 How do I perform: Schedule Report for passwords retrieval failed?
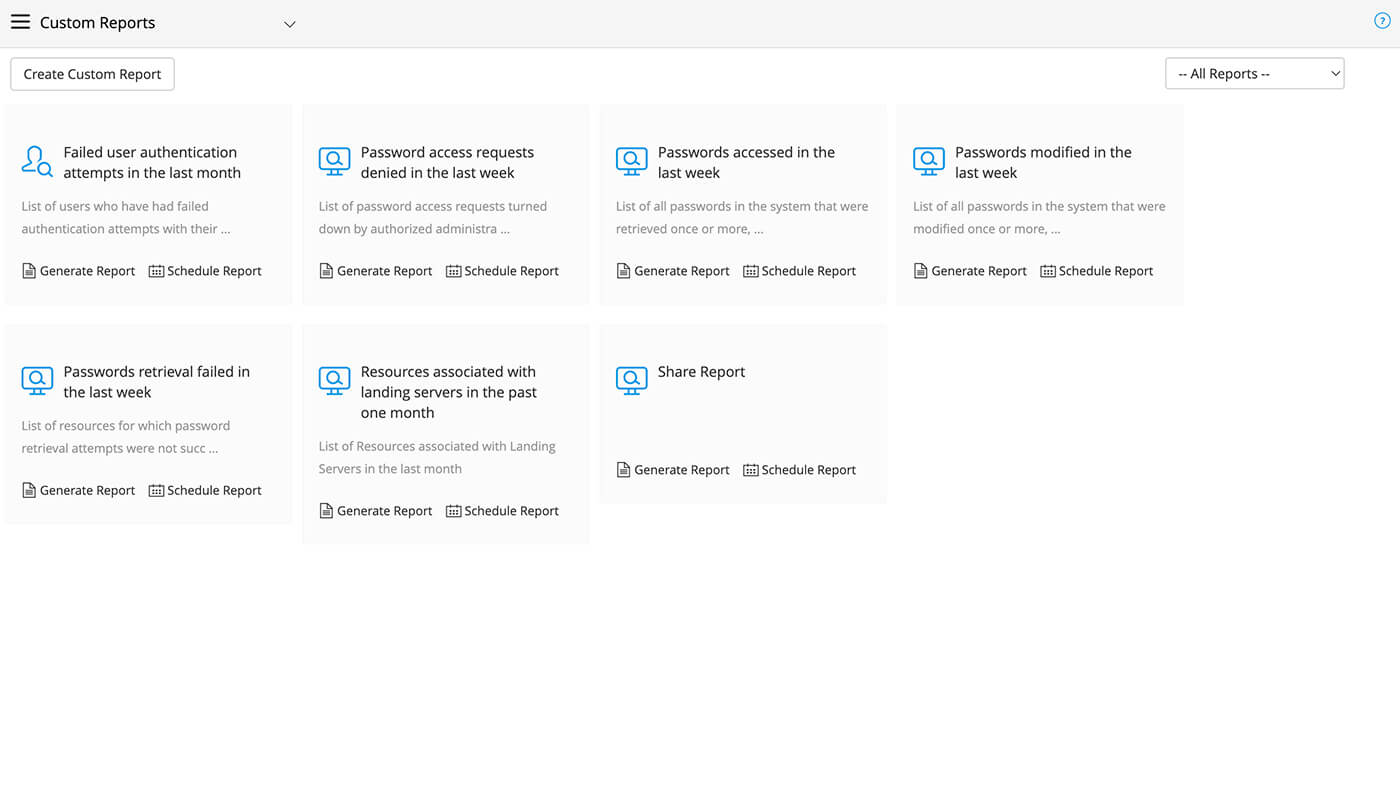205,490
